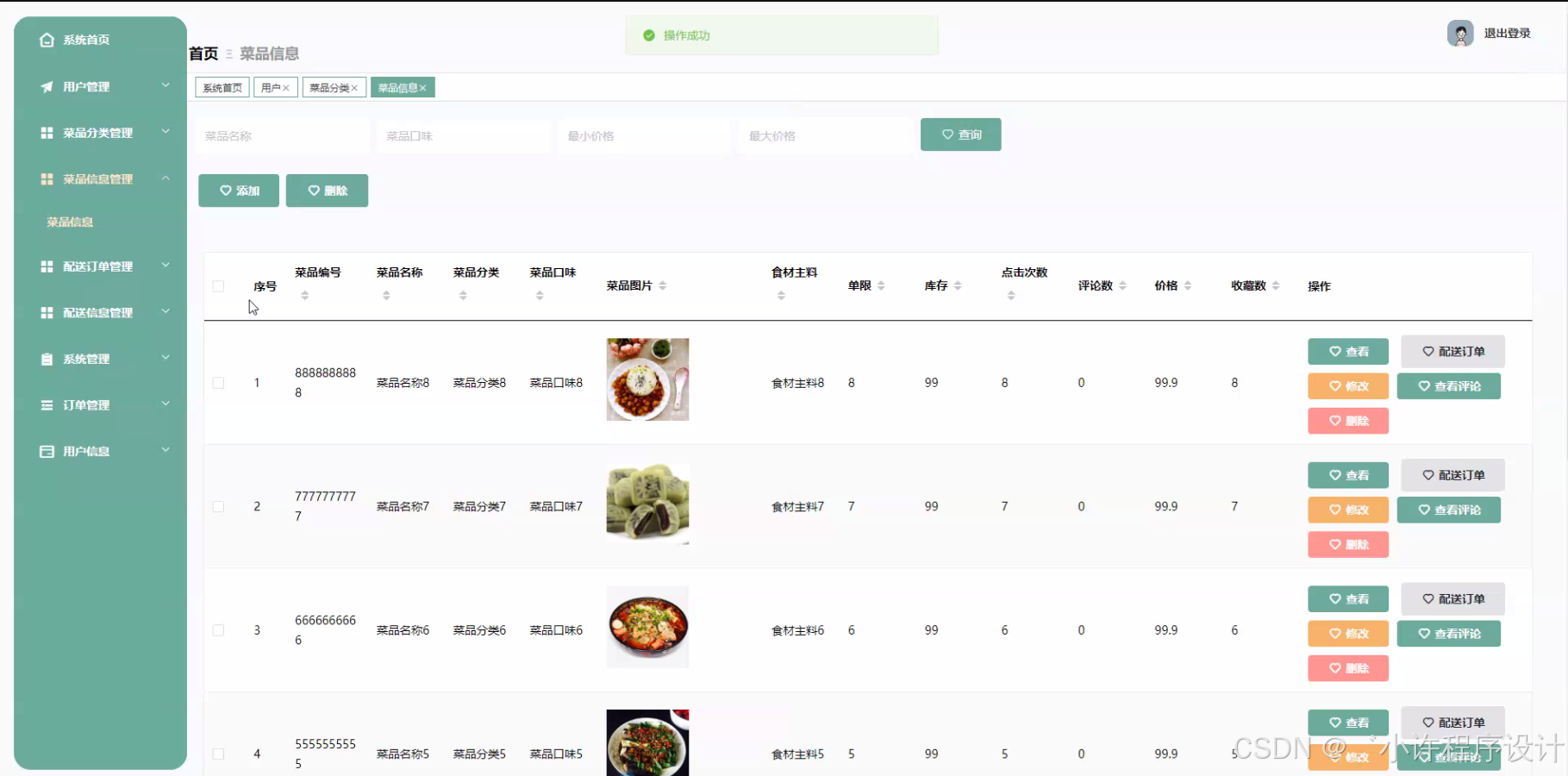1568x776 pixels.
Task: Focus the 菜品口味 search field
Action: (x=464, y=136)
